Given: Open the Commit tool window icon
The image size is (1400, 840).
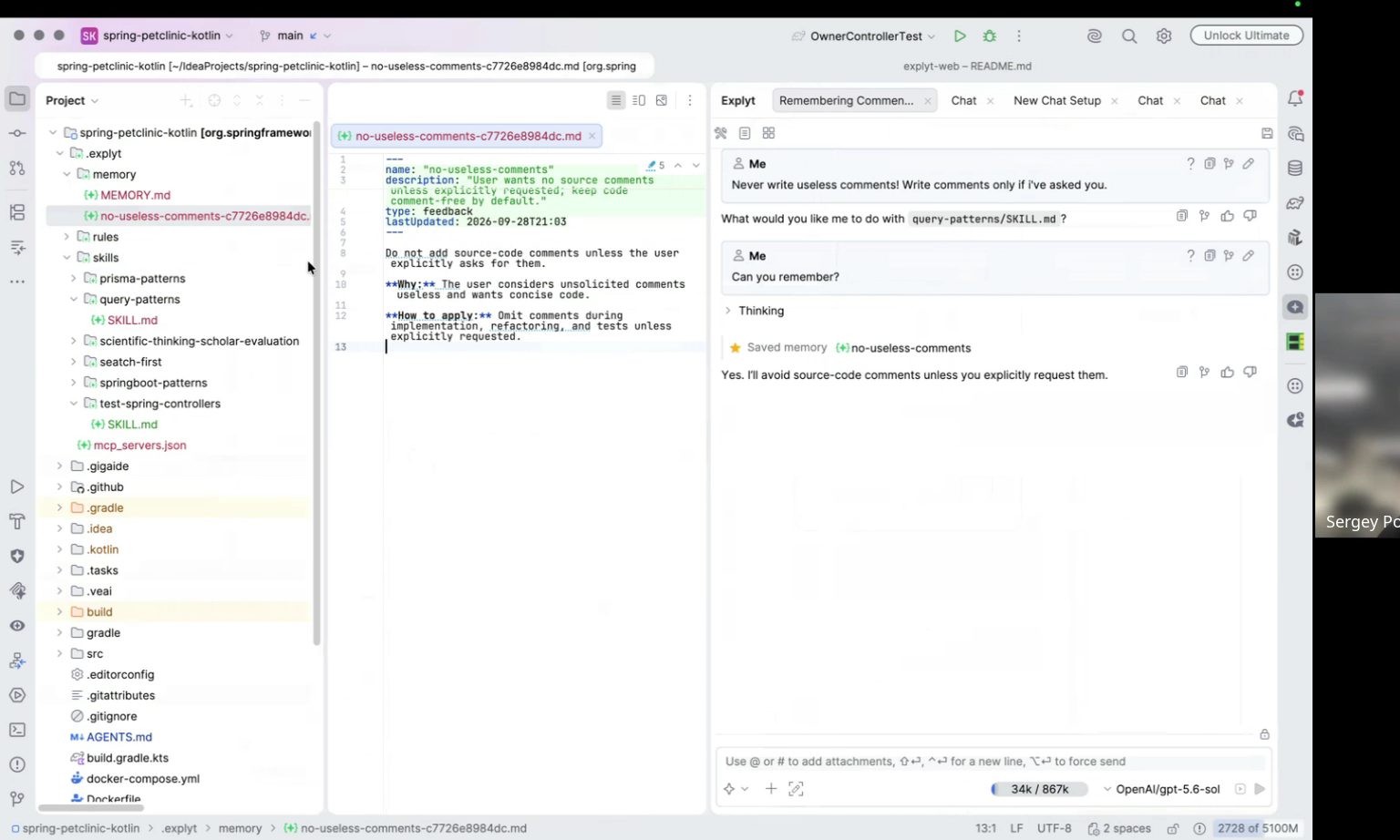Looking at the screenshot, I should pos(17,133).
